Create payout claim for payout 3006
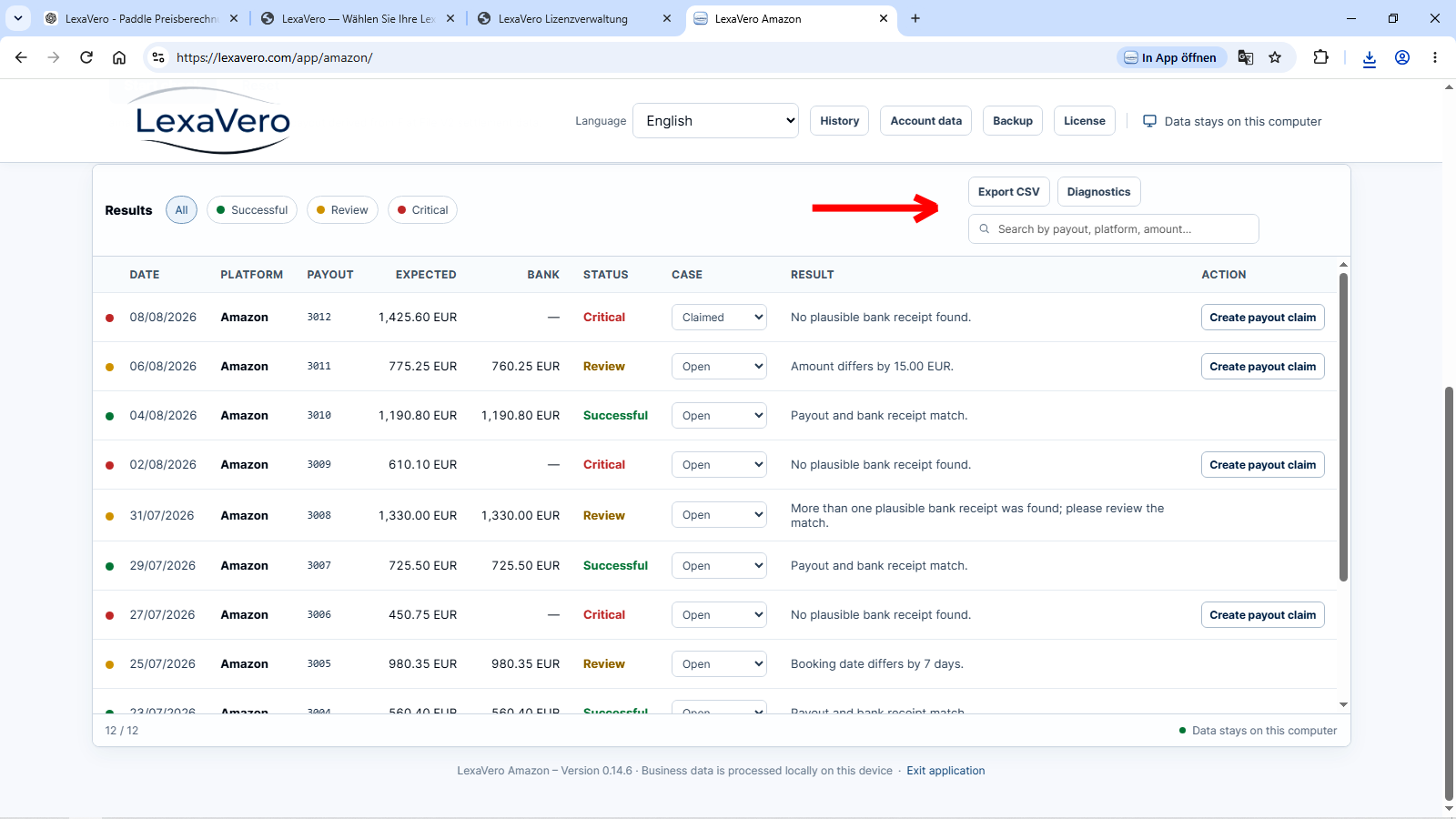This screenshot has width=1456, height=819. [1263, 615]
